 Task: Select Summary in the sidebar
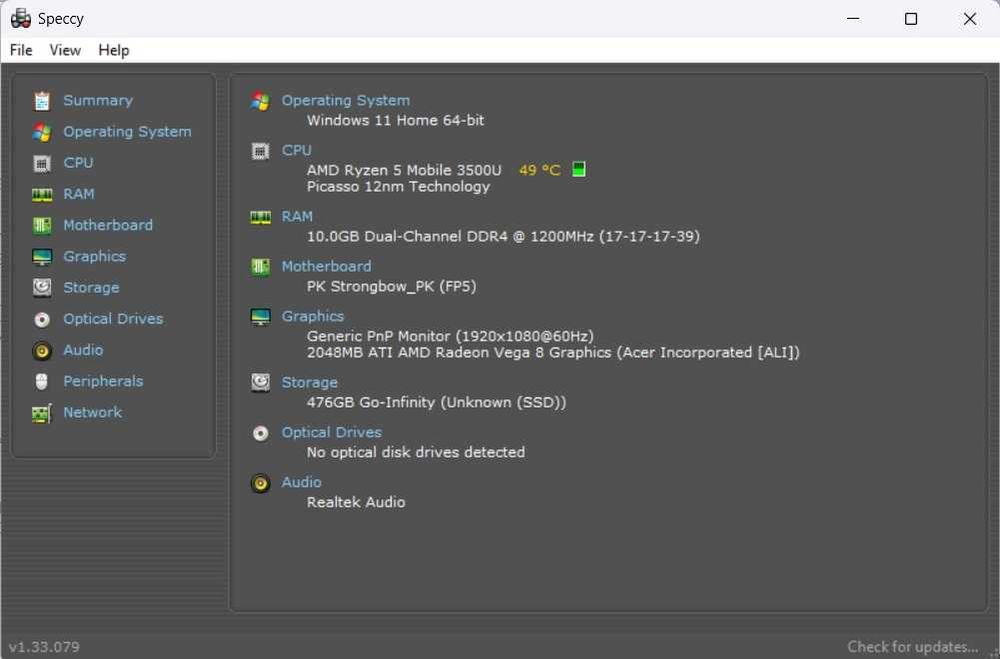pyautogui.click(x=98, y=101)
